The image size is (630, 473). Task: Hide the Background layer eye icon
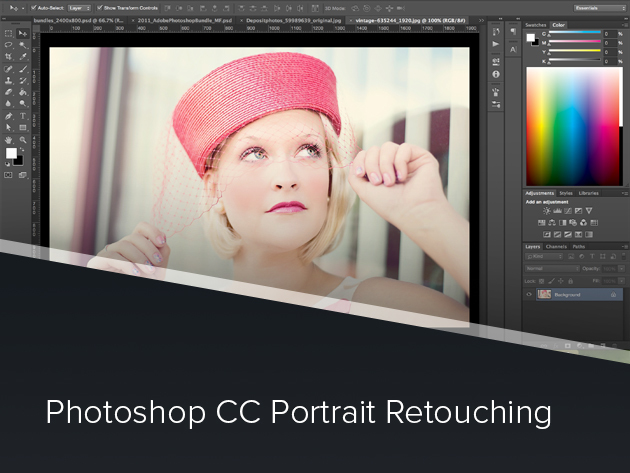(529, 295)
